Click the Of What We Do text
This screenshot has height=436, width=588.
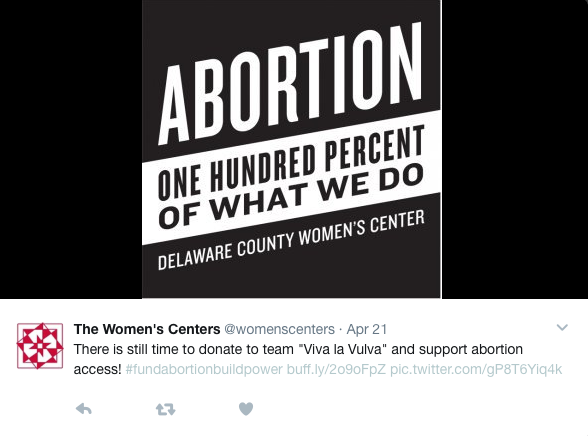point(291,196)
